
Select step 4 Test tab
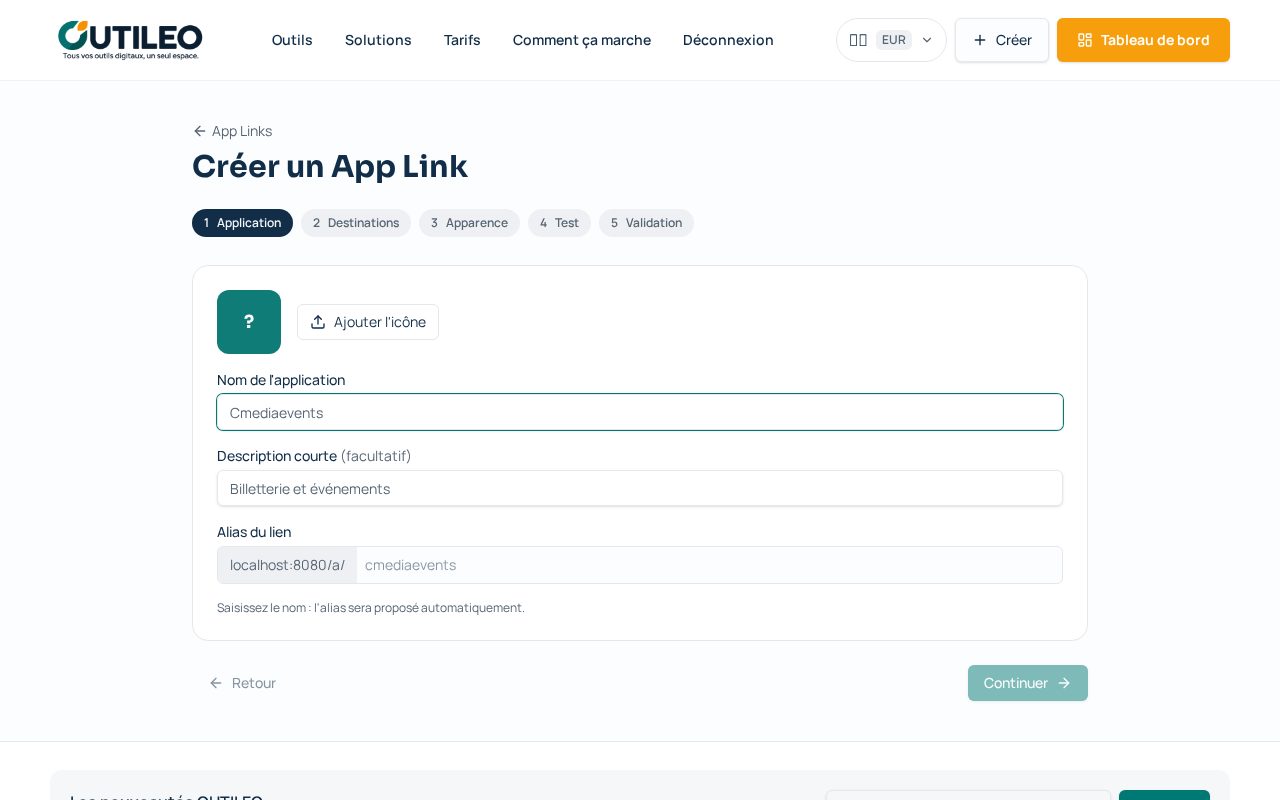[x=559, y=223]
